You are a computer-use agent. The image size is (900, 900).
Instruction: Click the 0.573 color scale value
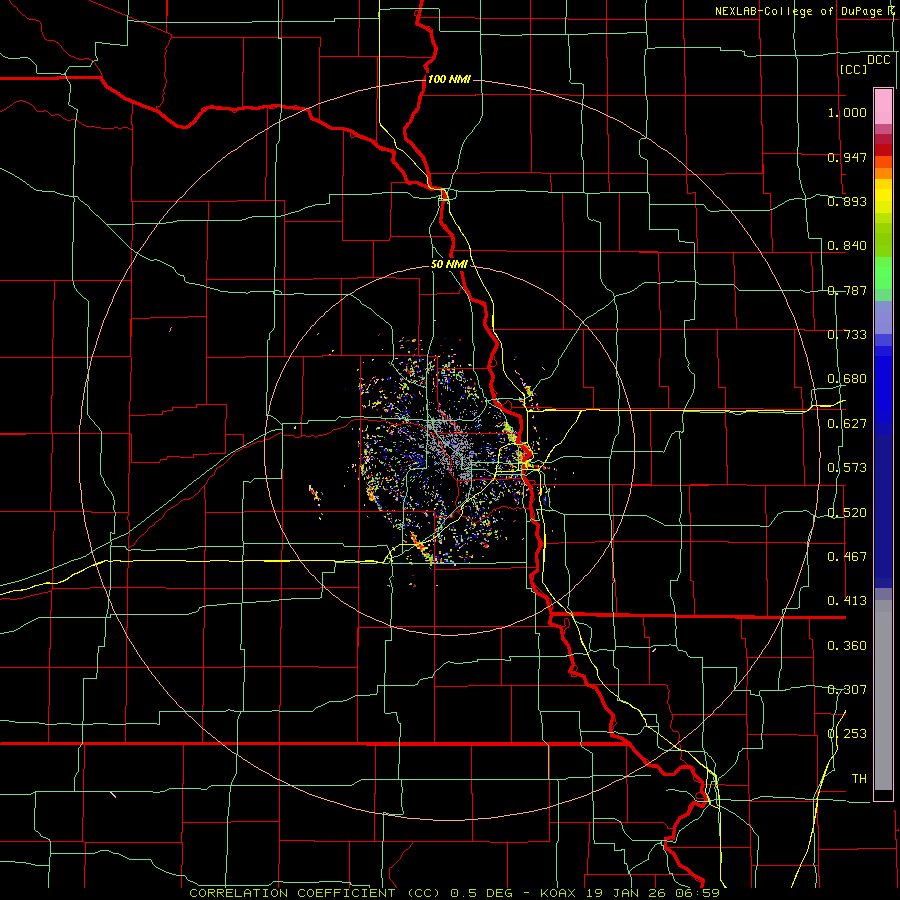coord(847,468)
